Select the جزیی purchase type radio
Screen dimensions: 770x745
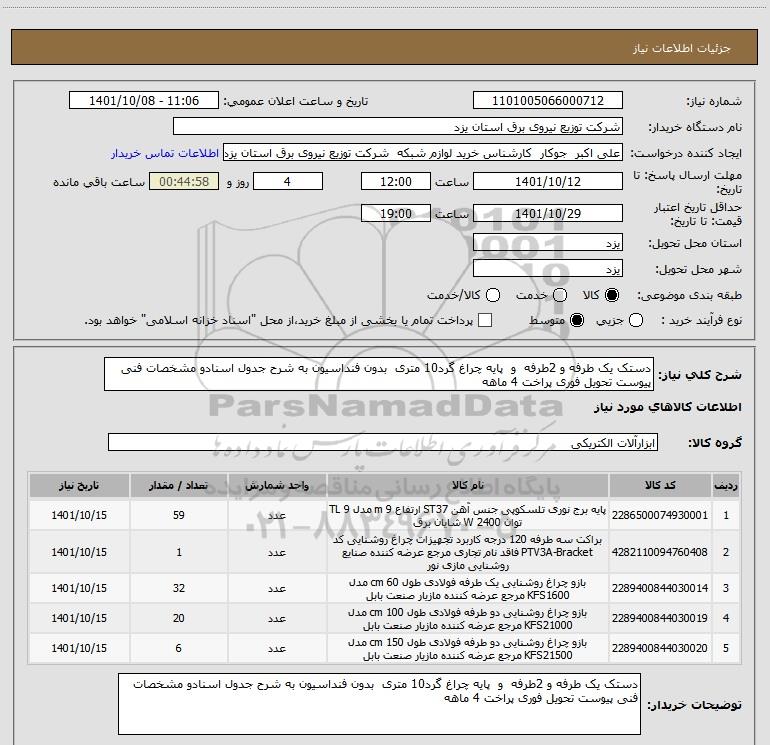(635, 320)
